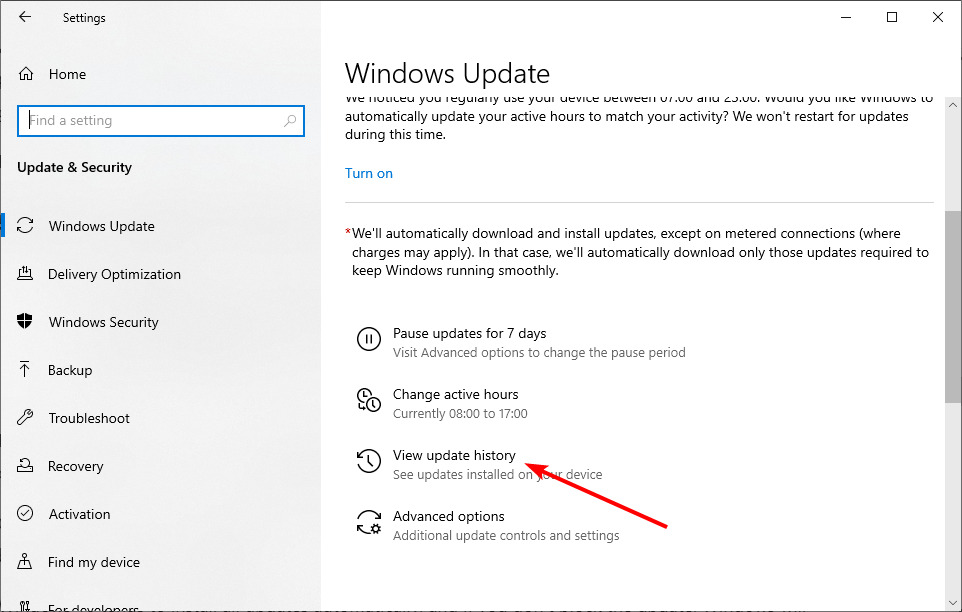Click the Troubleshoot wrench icon
962x612 pixels.
click(26, 418)
